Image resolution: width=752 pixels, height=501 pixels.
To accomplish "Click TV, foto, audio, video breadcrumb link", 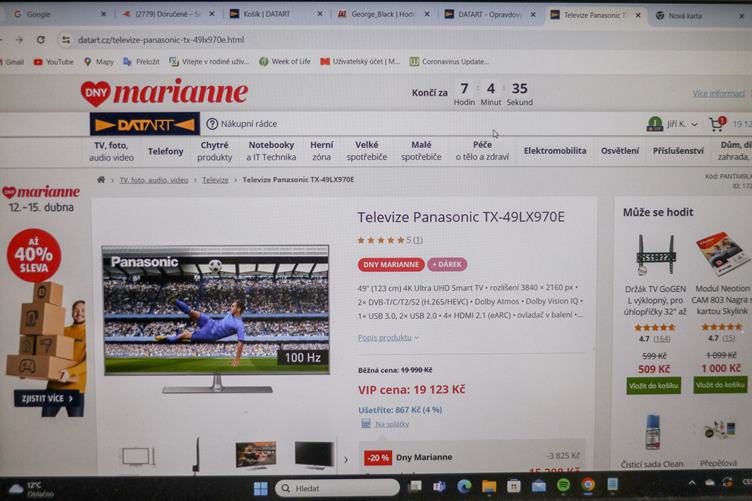I will (x=153, y=180).
